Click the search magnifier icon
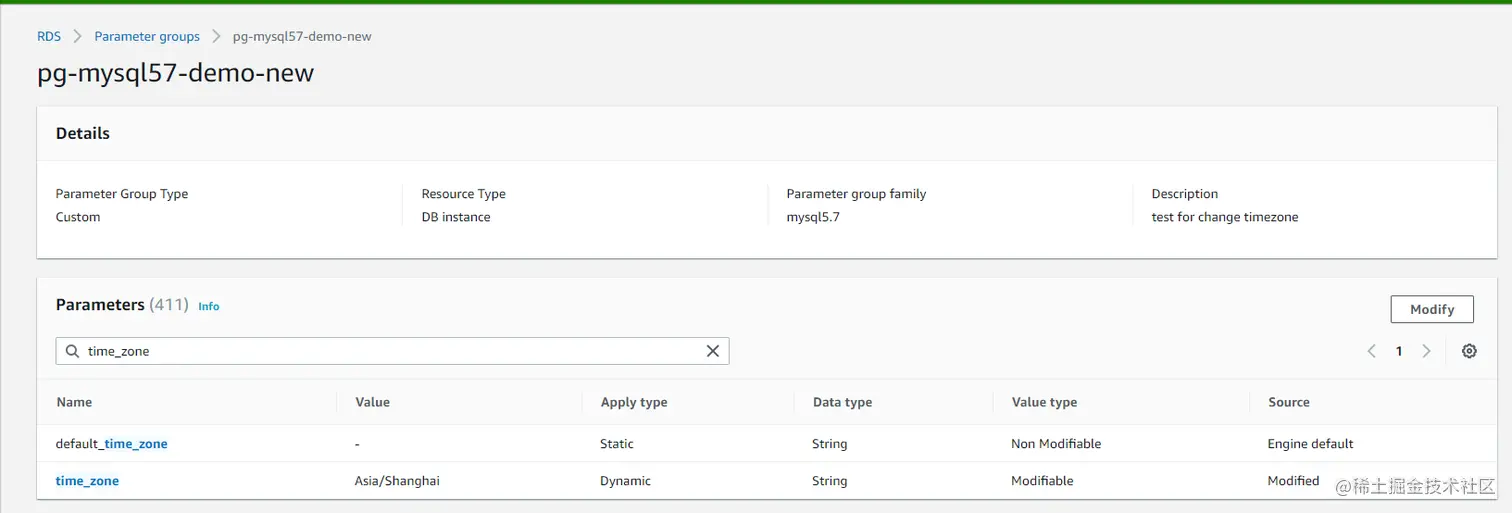The width and height of the screenshot is (1512, 513). (72, 351)
